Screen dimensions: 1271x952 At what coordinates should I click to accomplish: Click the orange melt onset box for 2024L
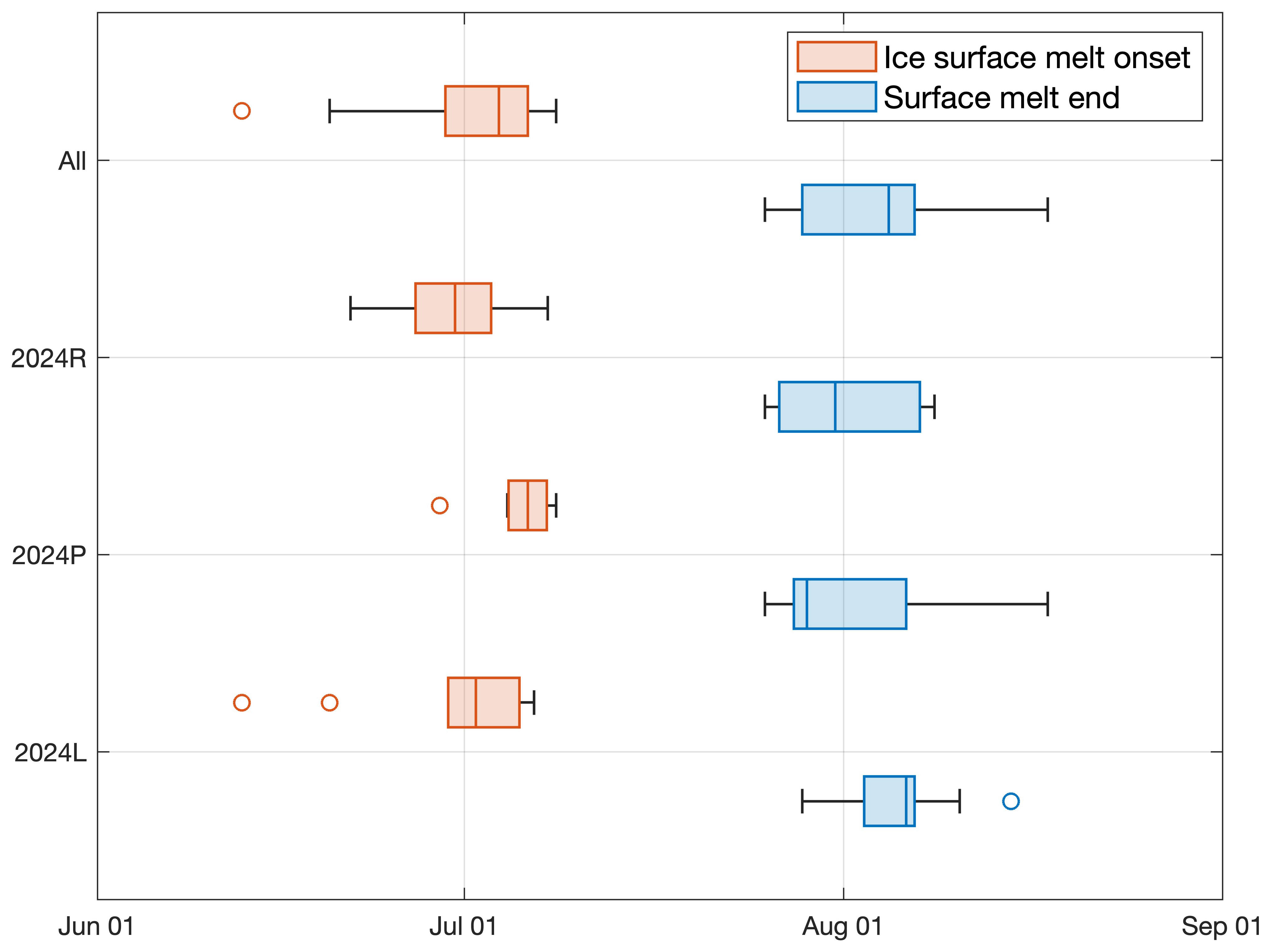(484, 703)
